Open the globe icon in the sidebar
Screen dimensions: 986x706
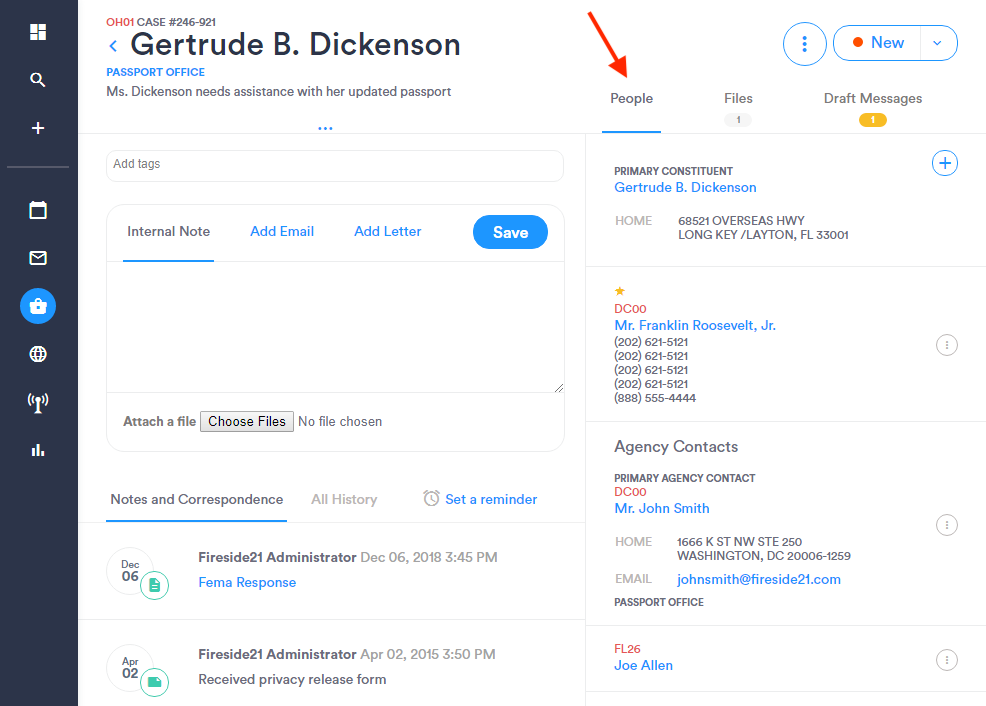[x=38, y=353]
